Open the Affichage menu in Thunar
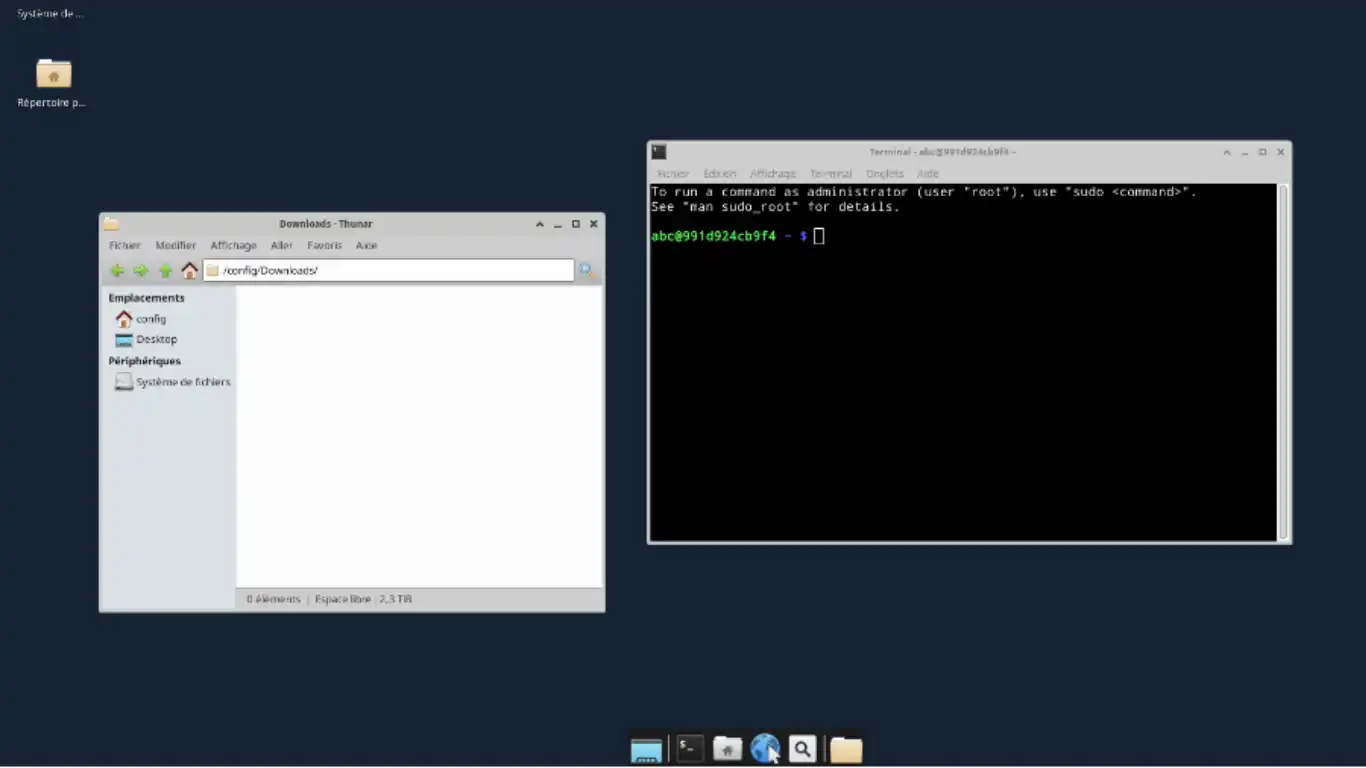Viewport: 1366px width, 768px height. [233, 246]
